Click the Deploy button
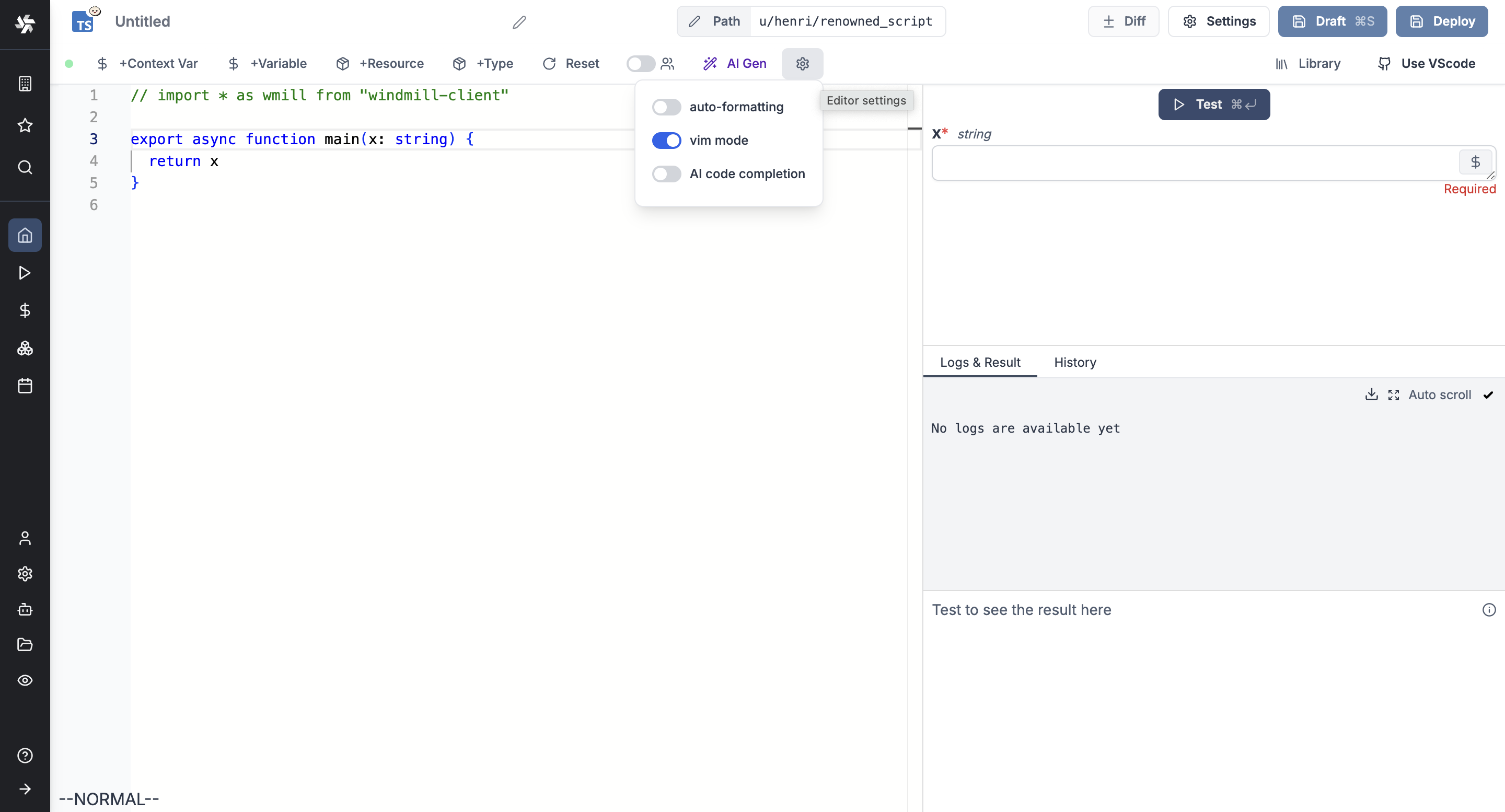This screenshot has width=1505, height=812. pos(1441,21)
